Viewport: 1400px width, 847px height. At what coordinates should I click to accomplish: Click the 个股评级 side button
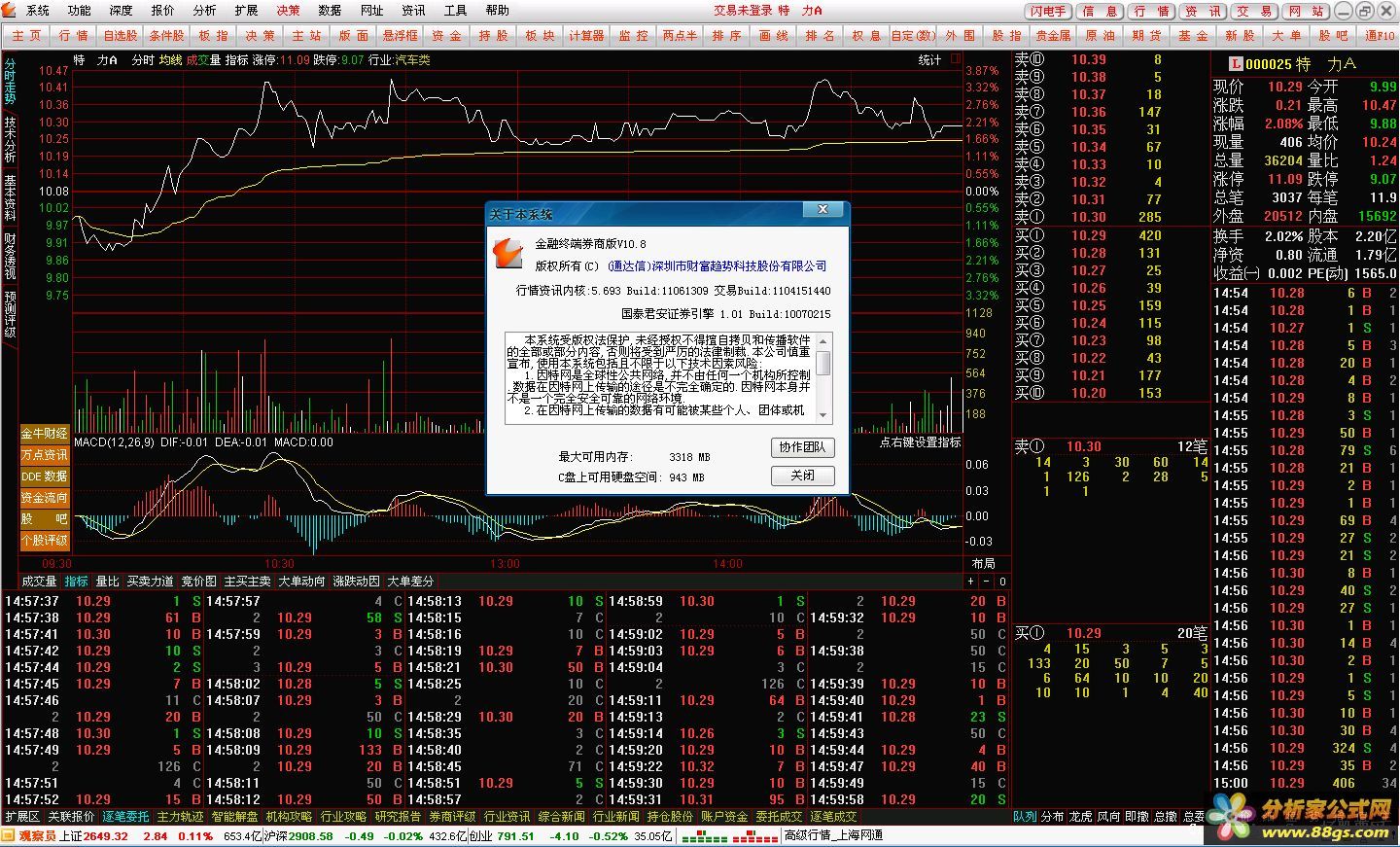(x=45, y=540)
